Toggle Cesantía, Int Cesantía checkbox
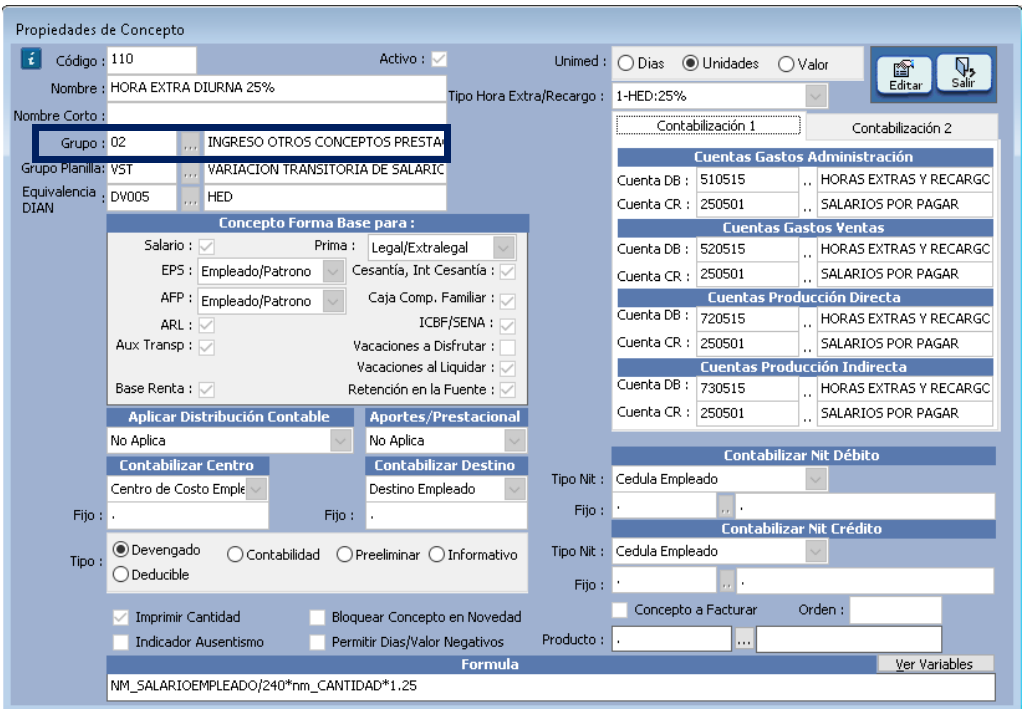The width and height of the screenshot is (1027, 712). tap(508, 271)
